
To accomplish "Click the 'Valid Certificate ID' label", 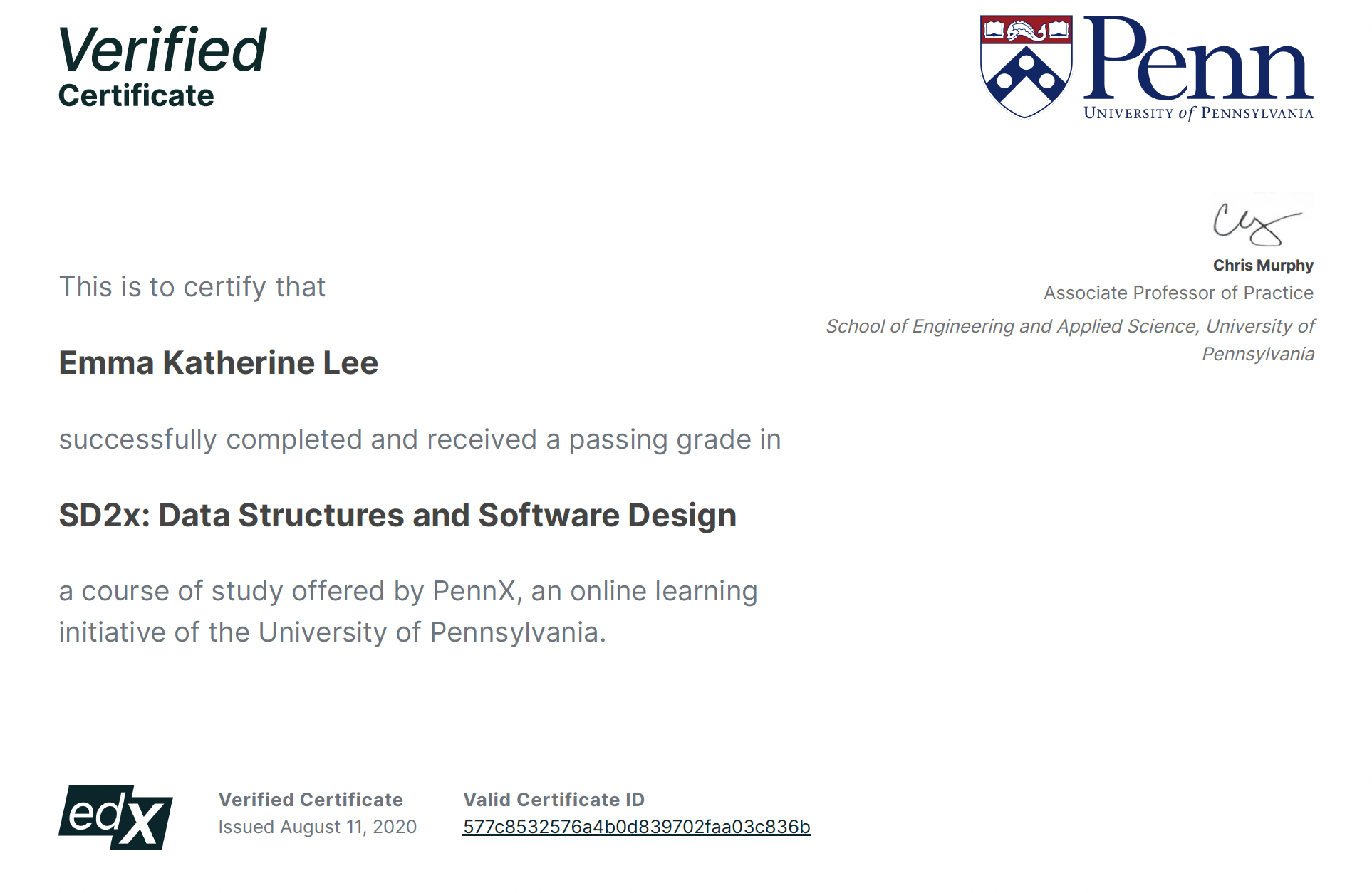I will 554,800.
